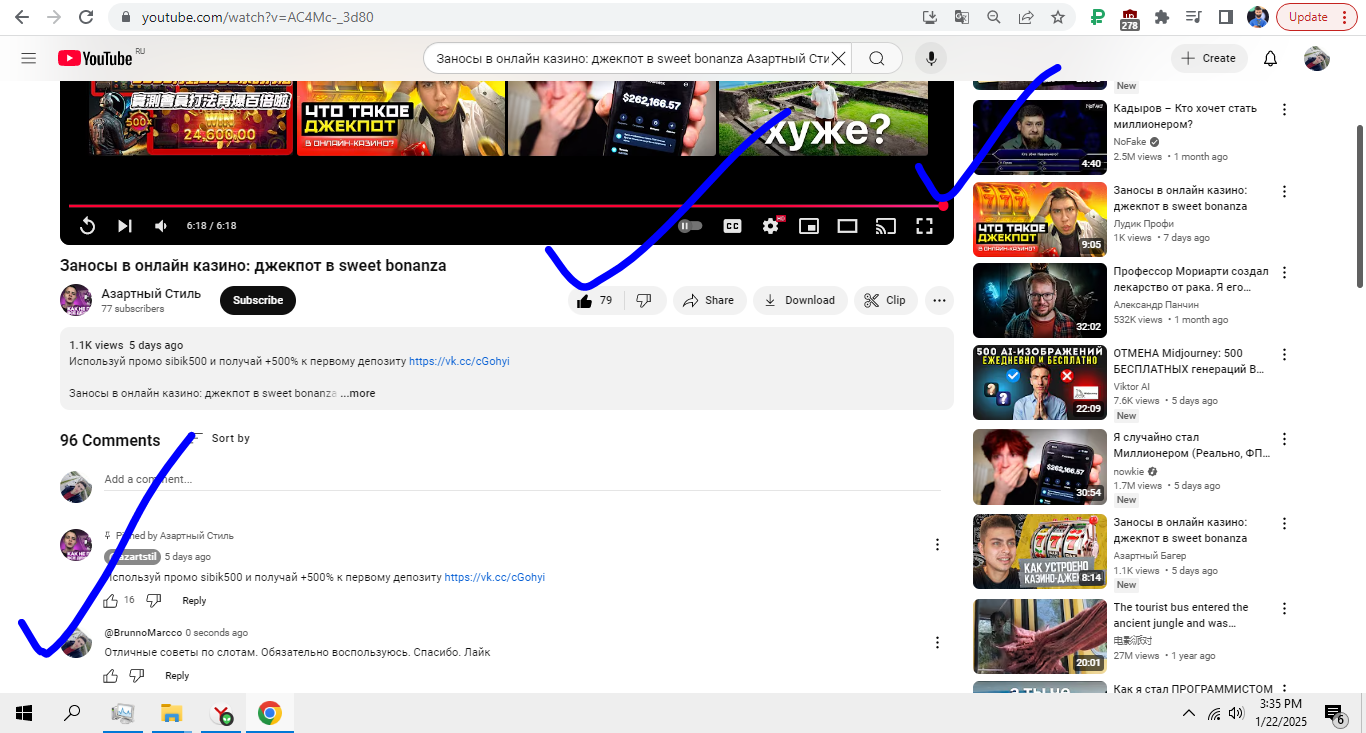Enter full screen mode
The width and height of the screenshot is (1366, 733).
[925, 226]
